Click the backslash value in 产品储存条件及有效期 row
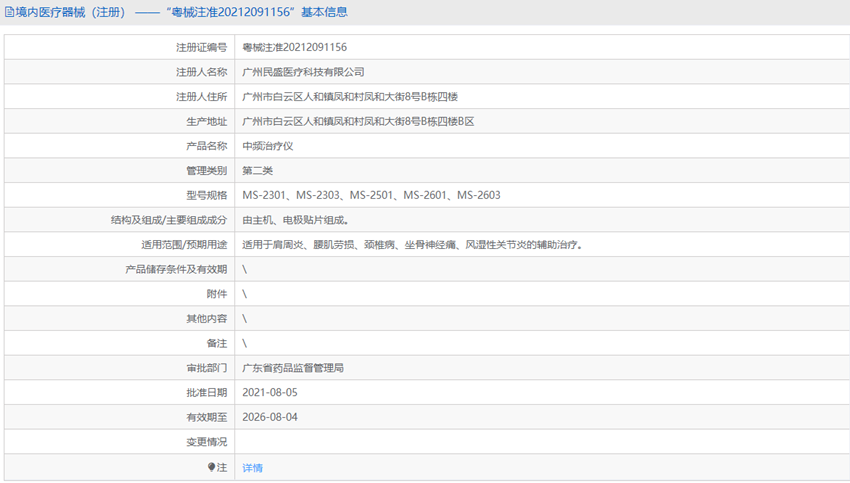850x483 pixels. (244, 269)
